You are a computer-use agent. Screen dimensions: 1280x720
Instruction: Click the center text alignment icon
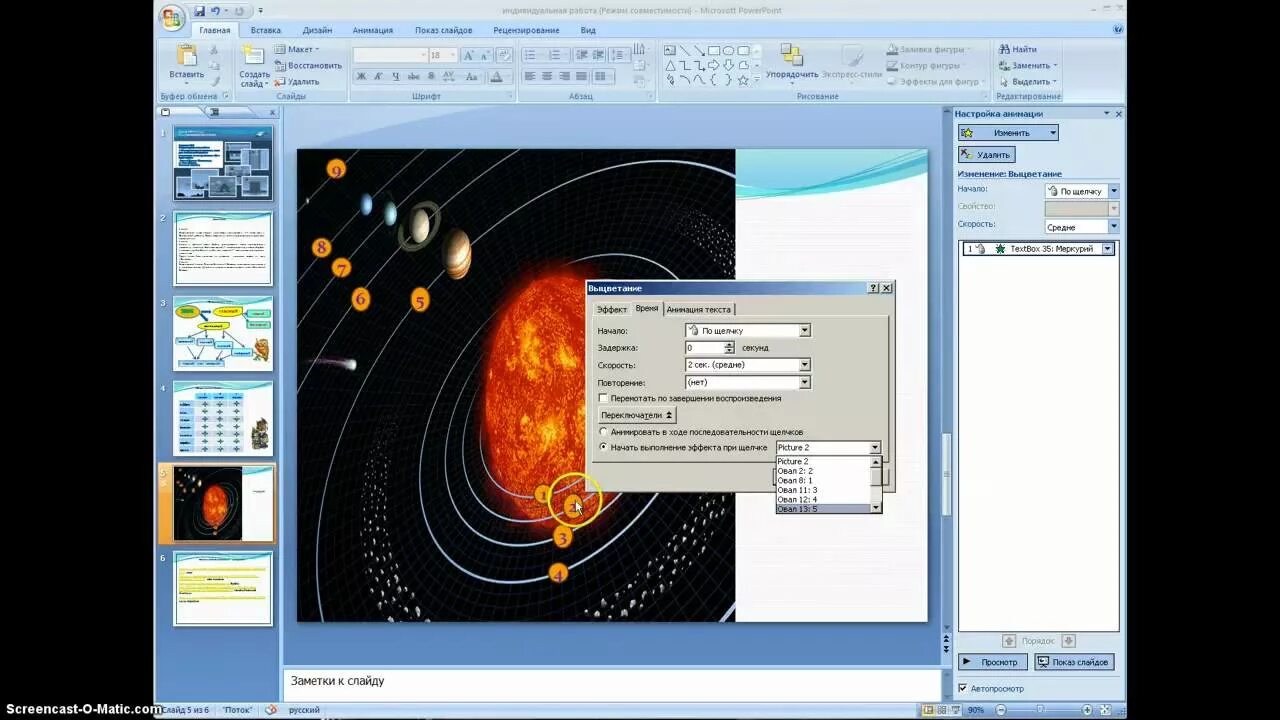click(547, 76)
